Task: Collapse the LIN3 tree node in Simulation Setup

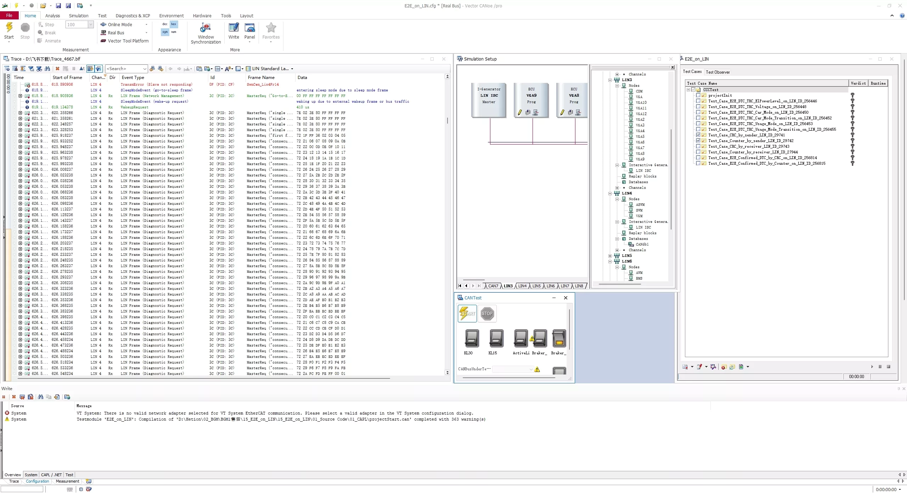Action: click(610, 80)
